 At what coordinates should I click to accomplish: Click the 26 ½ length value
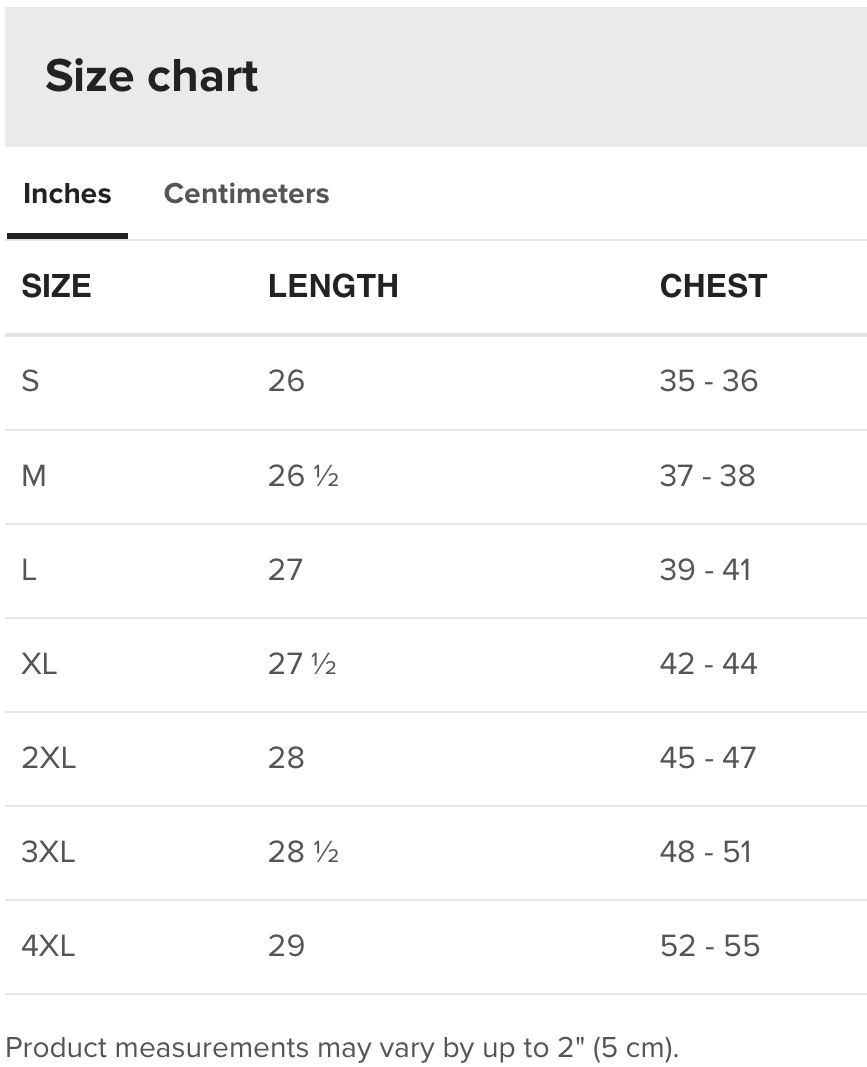pyautogui.click(x=303, y=476)
